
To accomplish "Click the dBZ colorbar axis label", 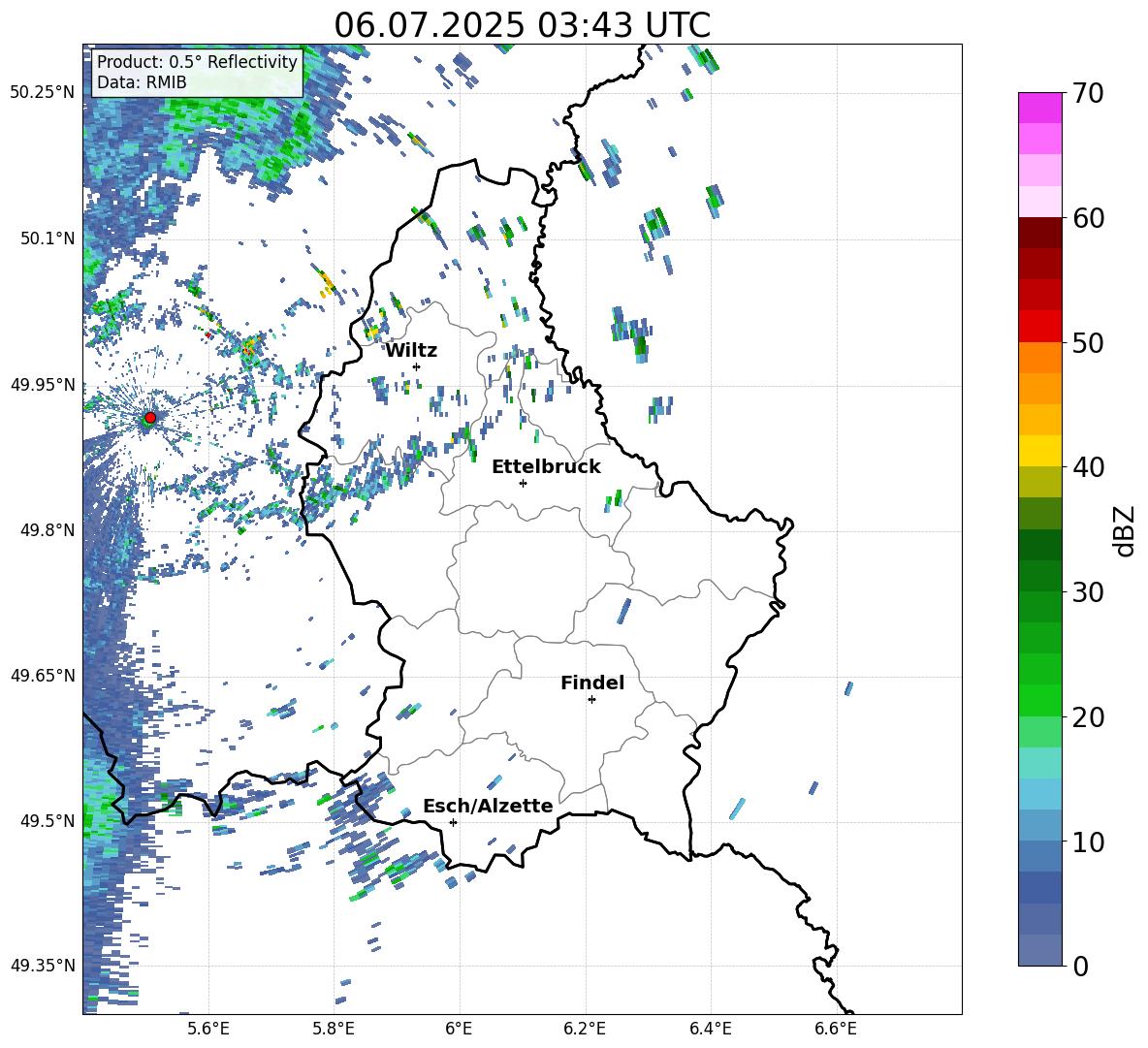I will [1126, 530].
